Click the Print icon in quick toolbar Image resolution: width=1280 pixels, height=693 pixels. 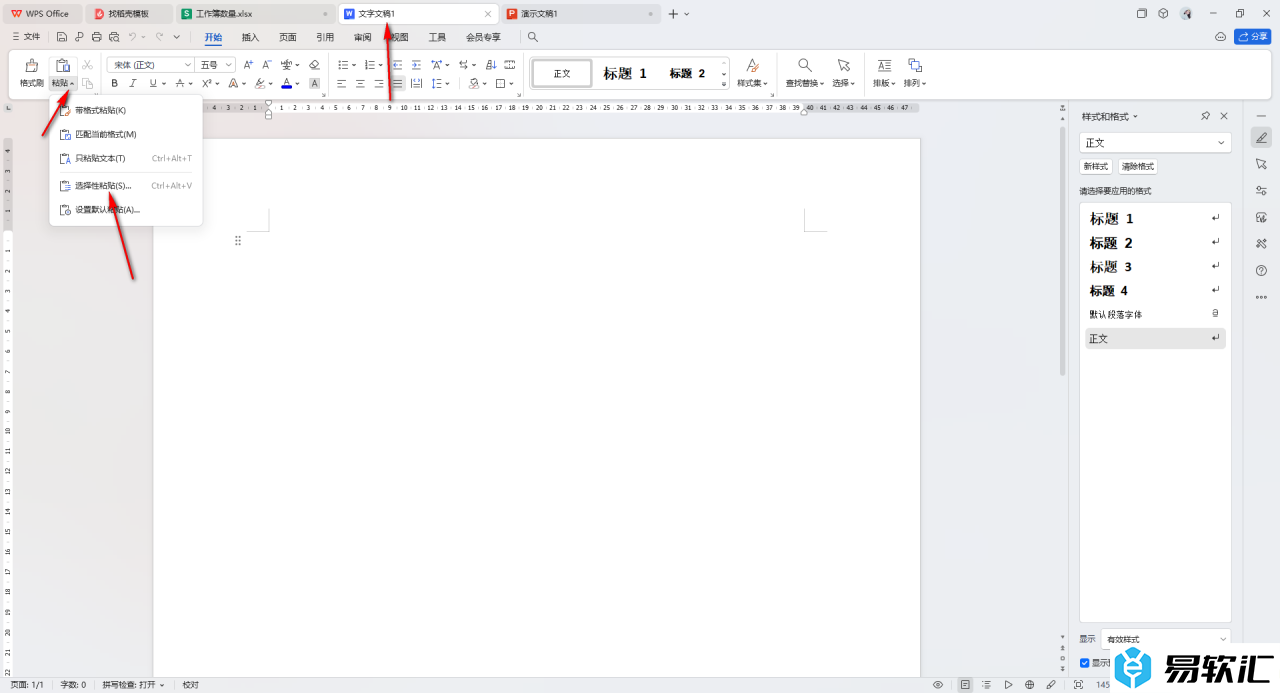(x=96, y=37)
